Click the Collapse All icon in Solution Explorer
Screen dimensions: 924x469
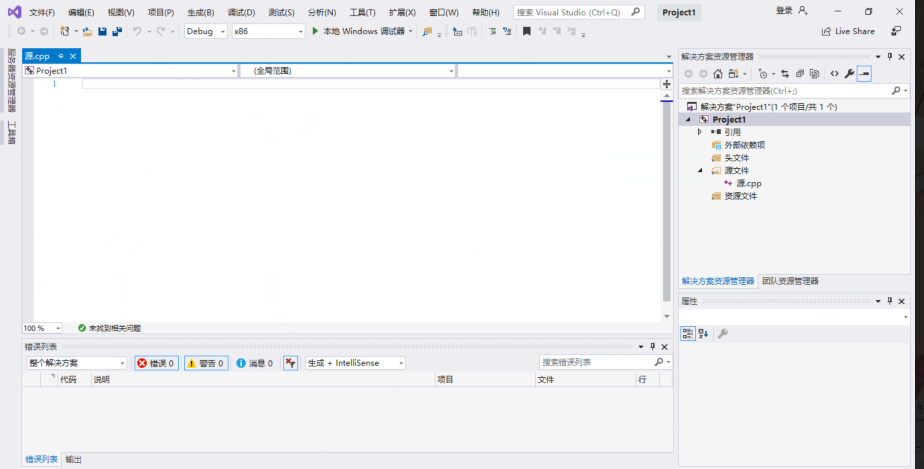(x=800, y=74)
